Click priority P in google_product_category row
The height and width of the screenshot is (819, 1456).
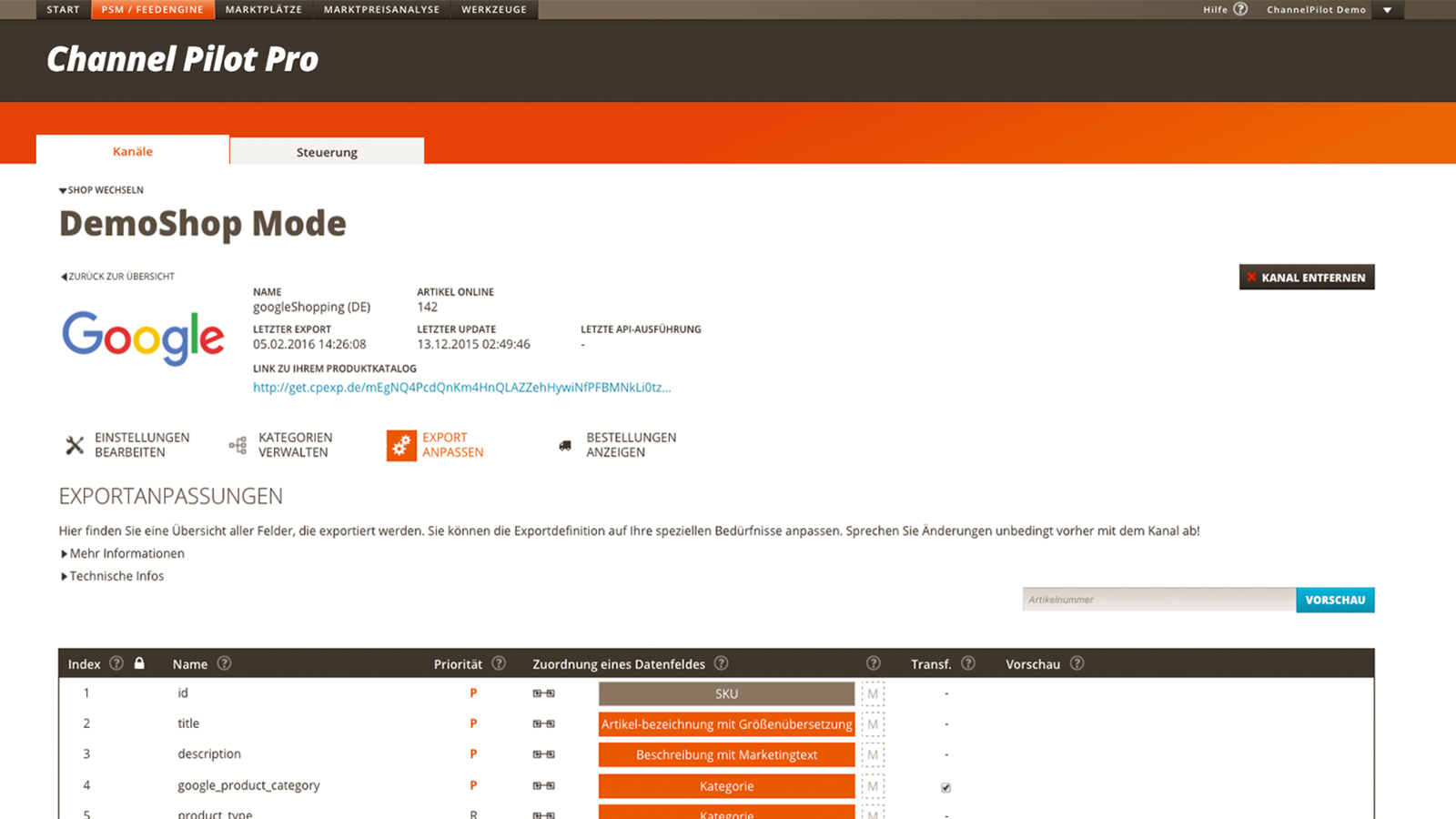473,785
